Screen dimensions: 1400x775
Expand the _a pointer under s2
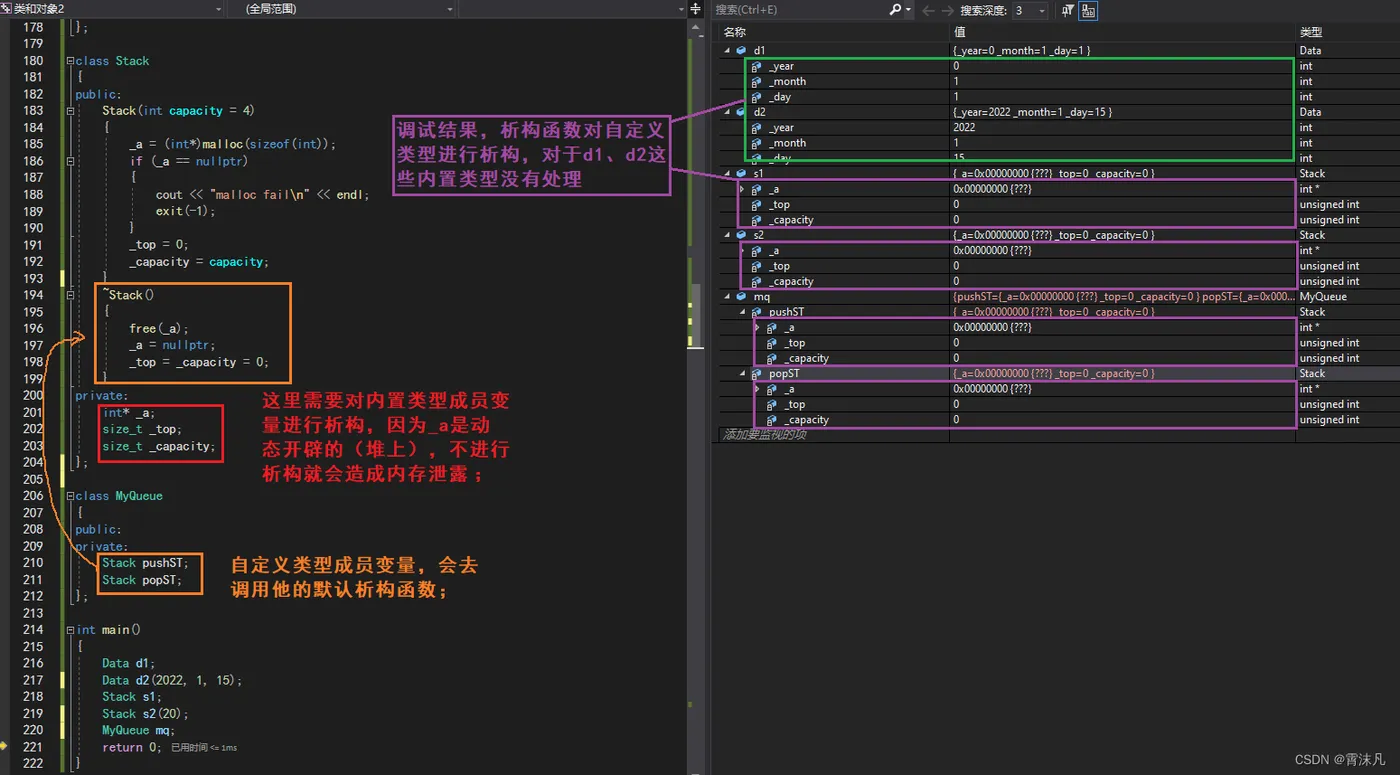point(743,251)
